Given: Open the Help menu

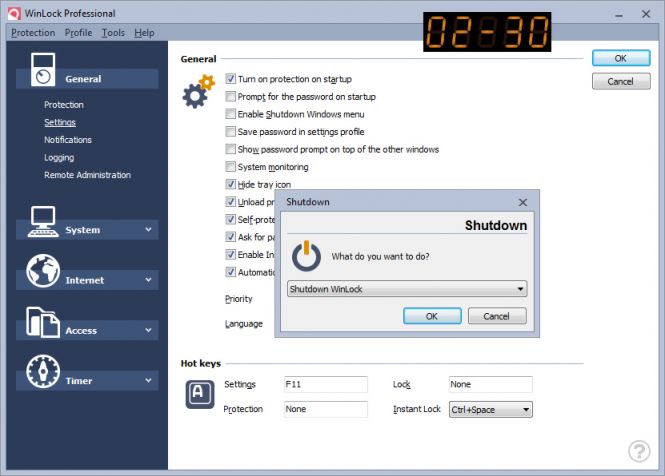Looking at the screenshot, I should click(x=144, y=33).
